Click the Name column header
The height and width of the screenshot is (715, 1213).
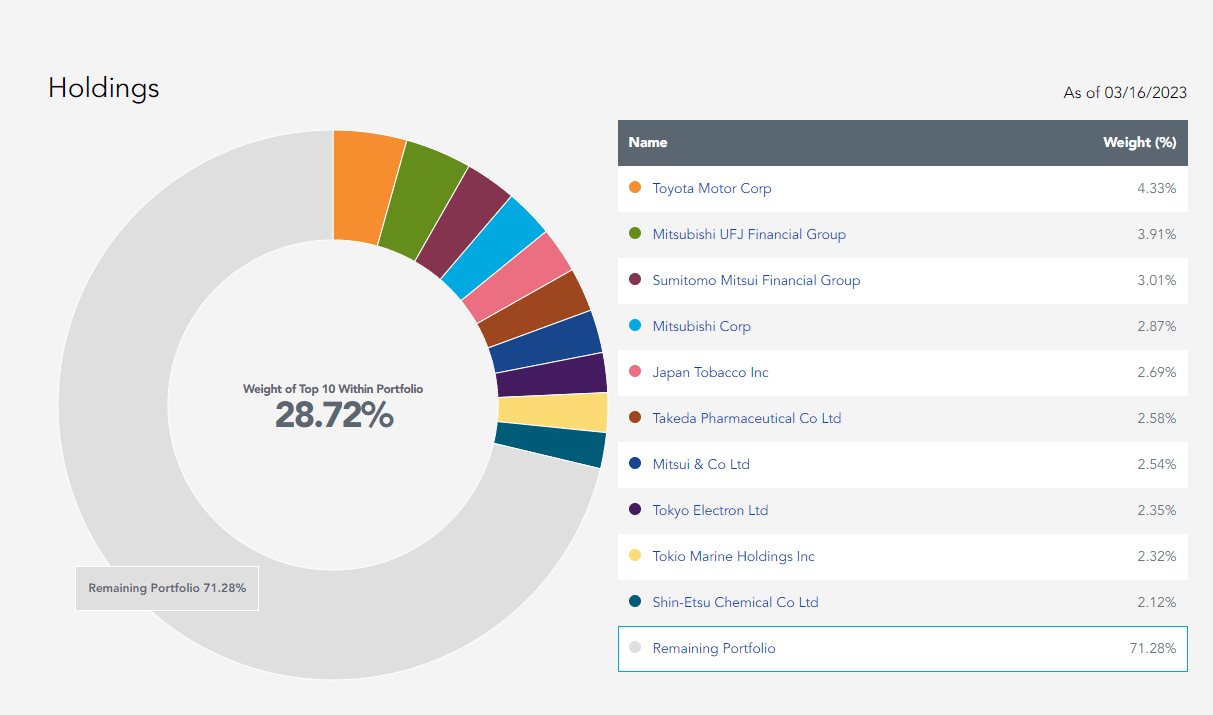(647, 142)
